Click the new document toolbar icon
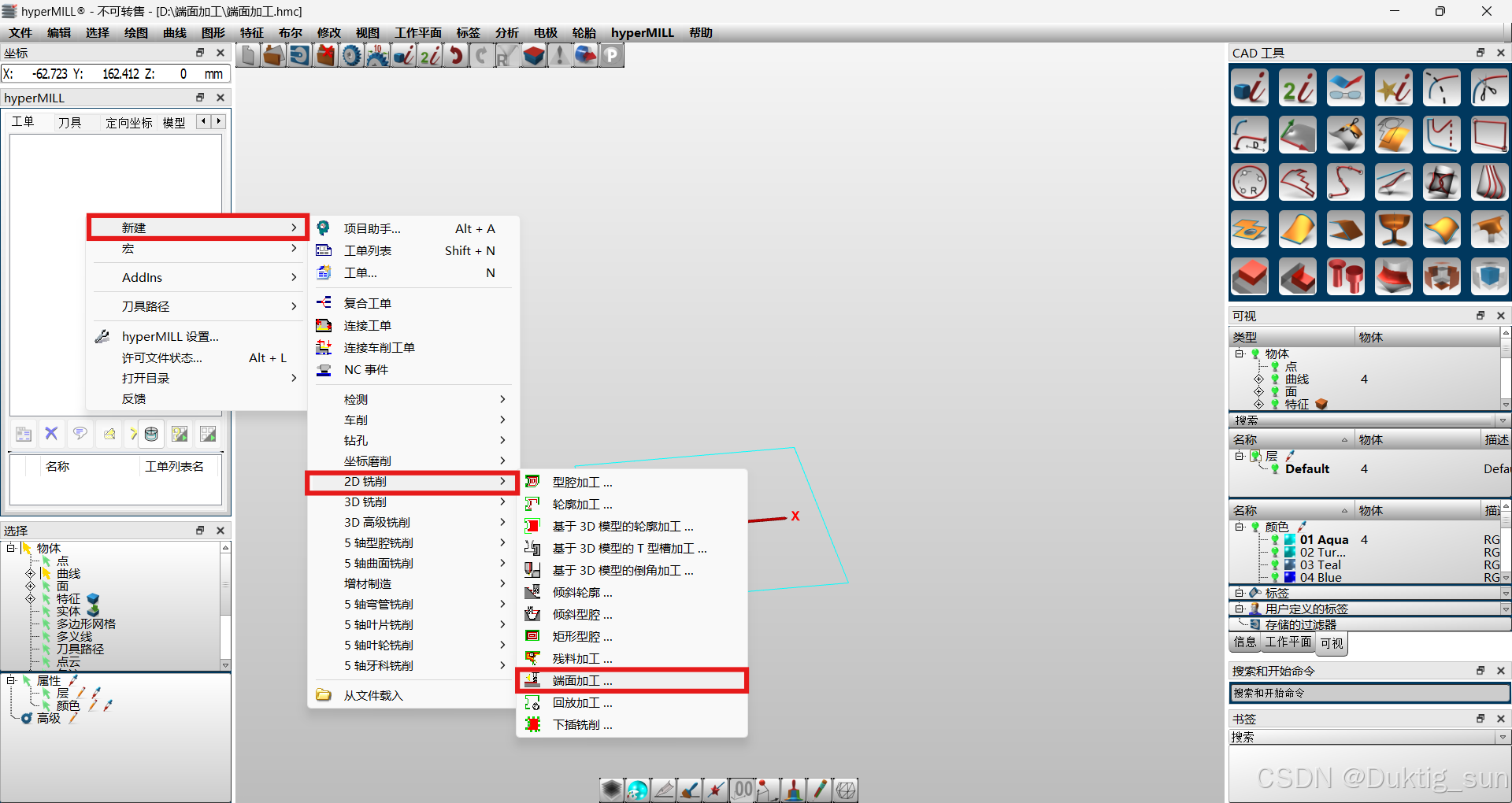The image size is (1512, 803). pyautogui.click(x=249, y=56)
